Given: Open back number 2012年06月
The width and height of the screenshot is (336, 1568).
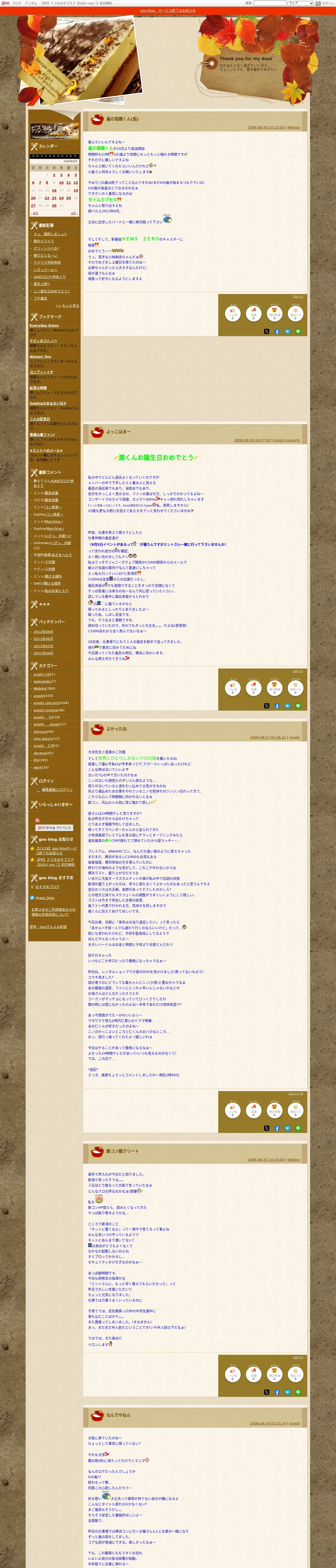Looking at the screenshot, I should click(43, 632).
